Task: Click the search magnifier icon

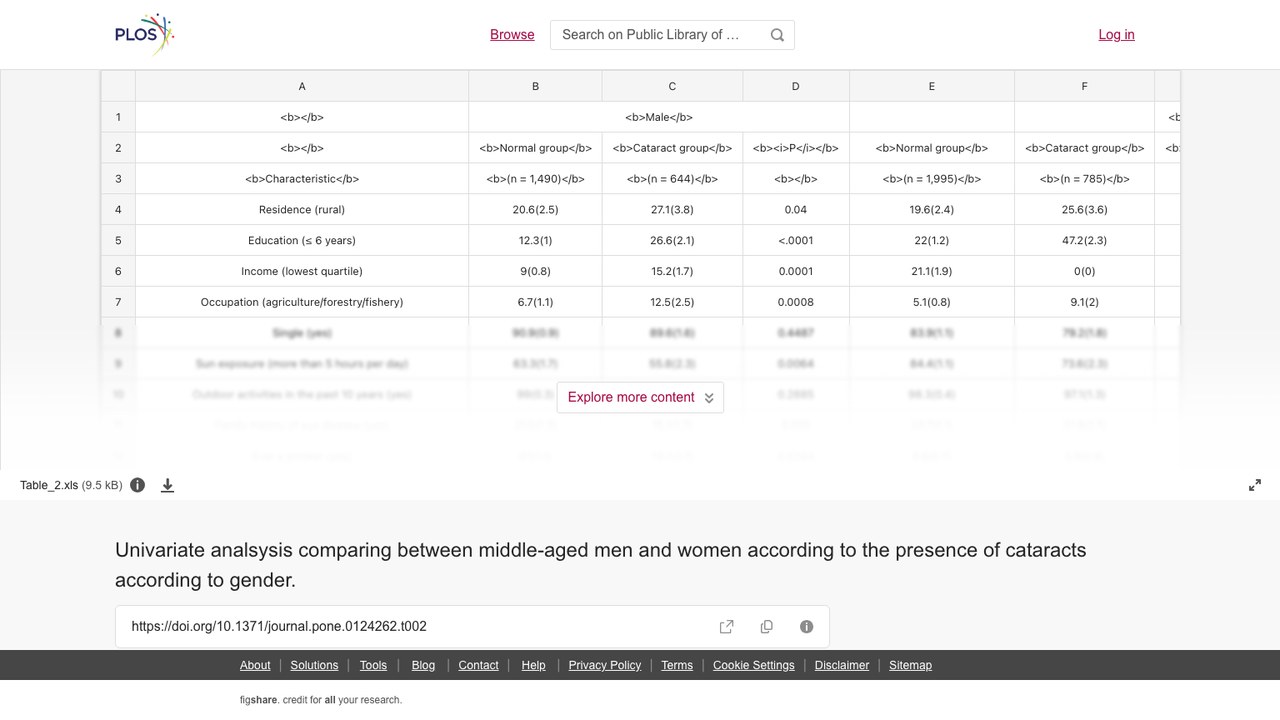Action: 777,35
